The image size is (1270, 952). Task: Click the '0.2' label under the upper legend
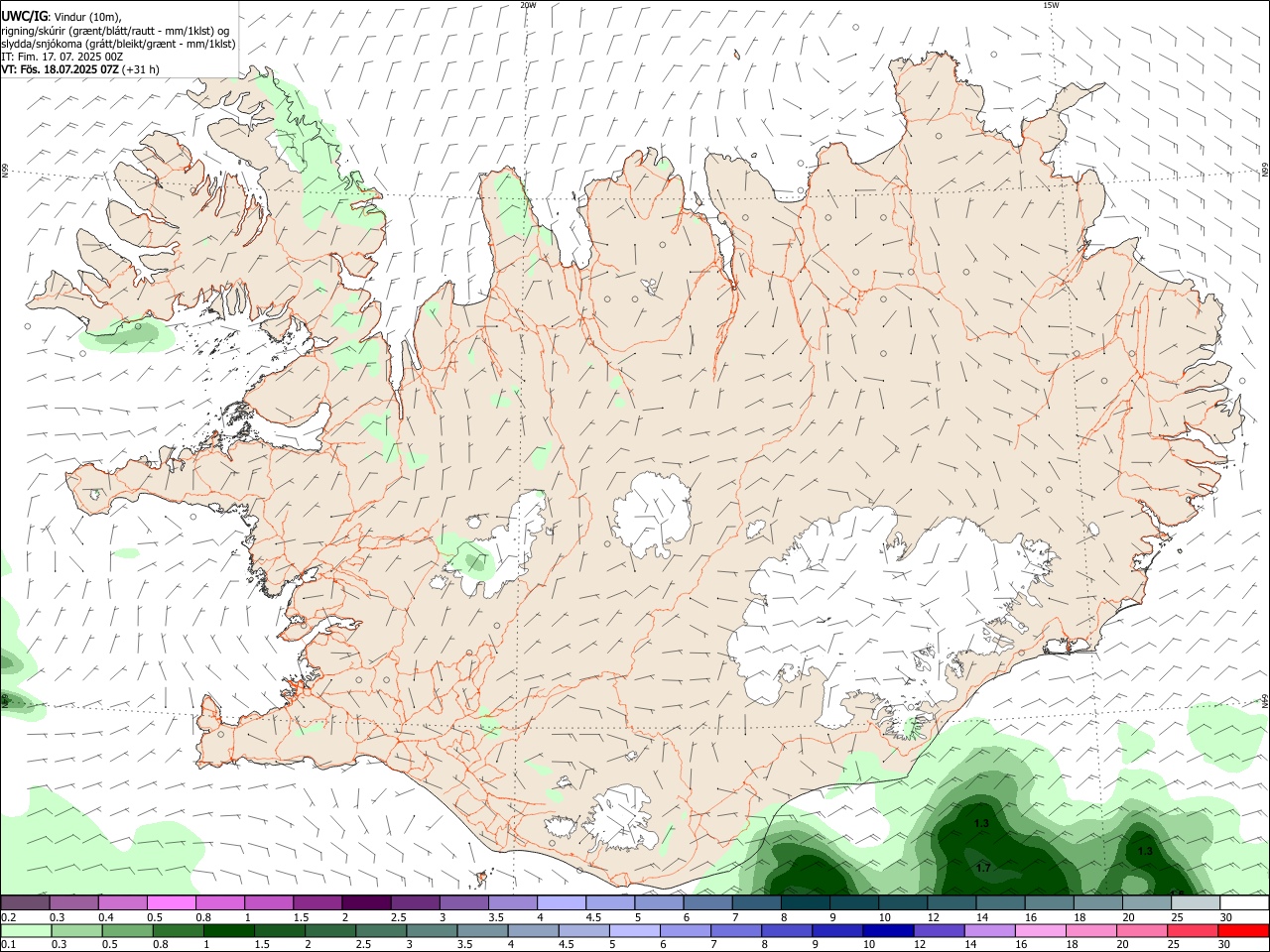pos(8,917)
